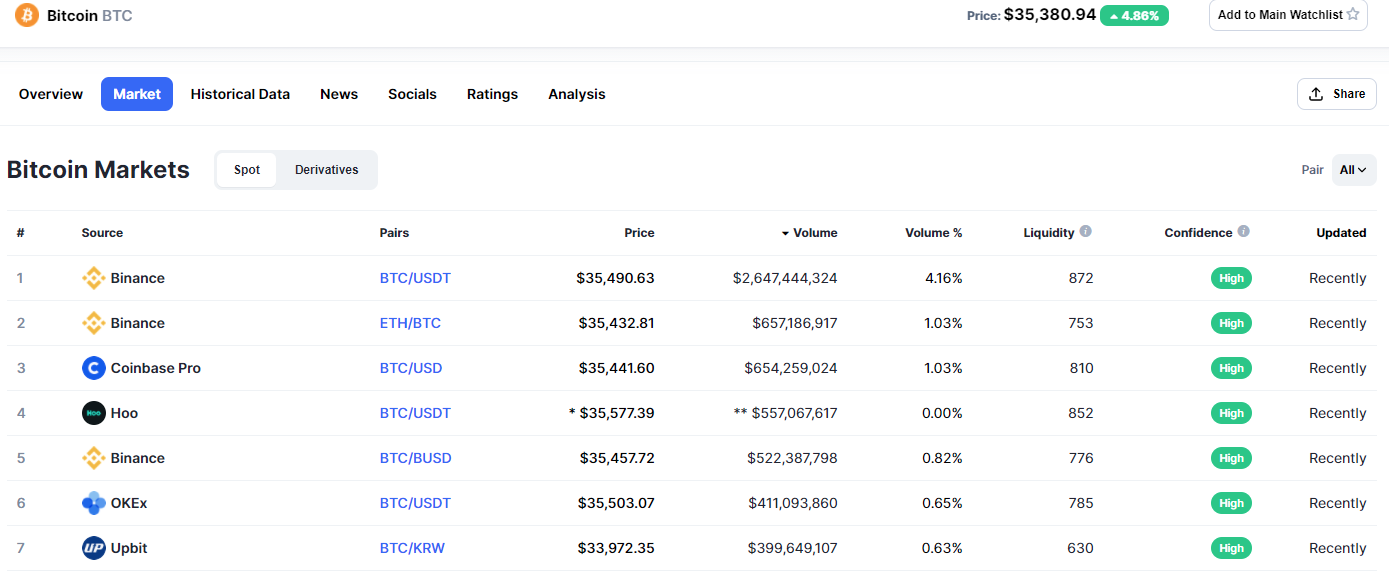
Task: Select the Market tab
Action: pyautogui.click(x=137, y=94)
